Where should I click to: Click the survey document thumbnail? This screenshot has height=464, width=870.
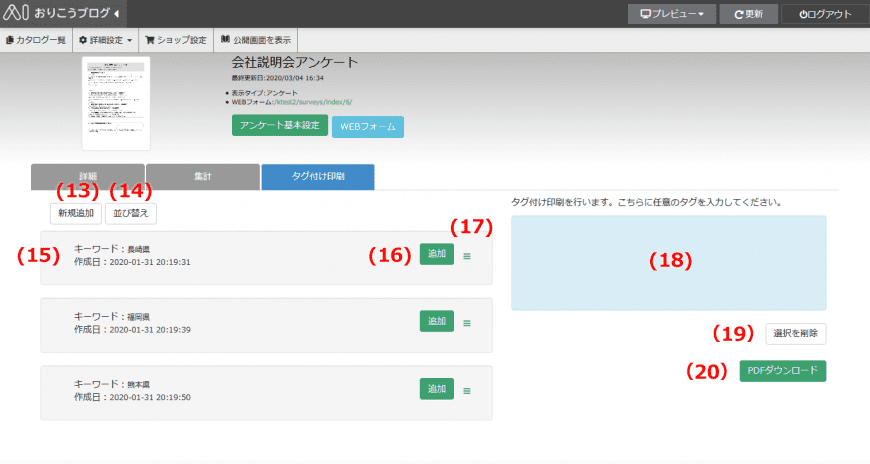[116, 103]
